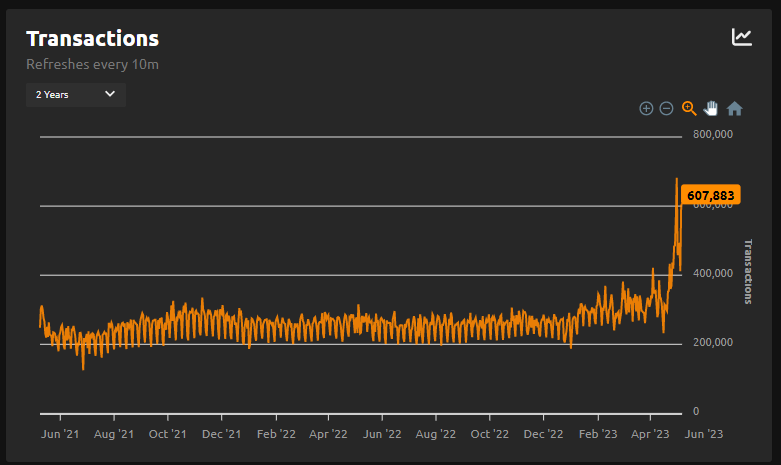
Task: Select the magnifier selection zoom tool
Action: point(689,109)
